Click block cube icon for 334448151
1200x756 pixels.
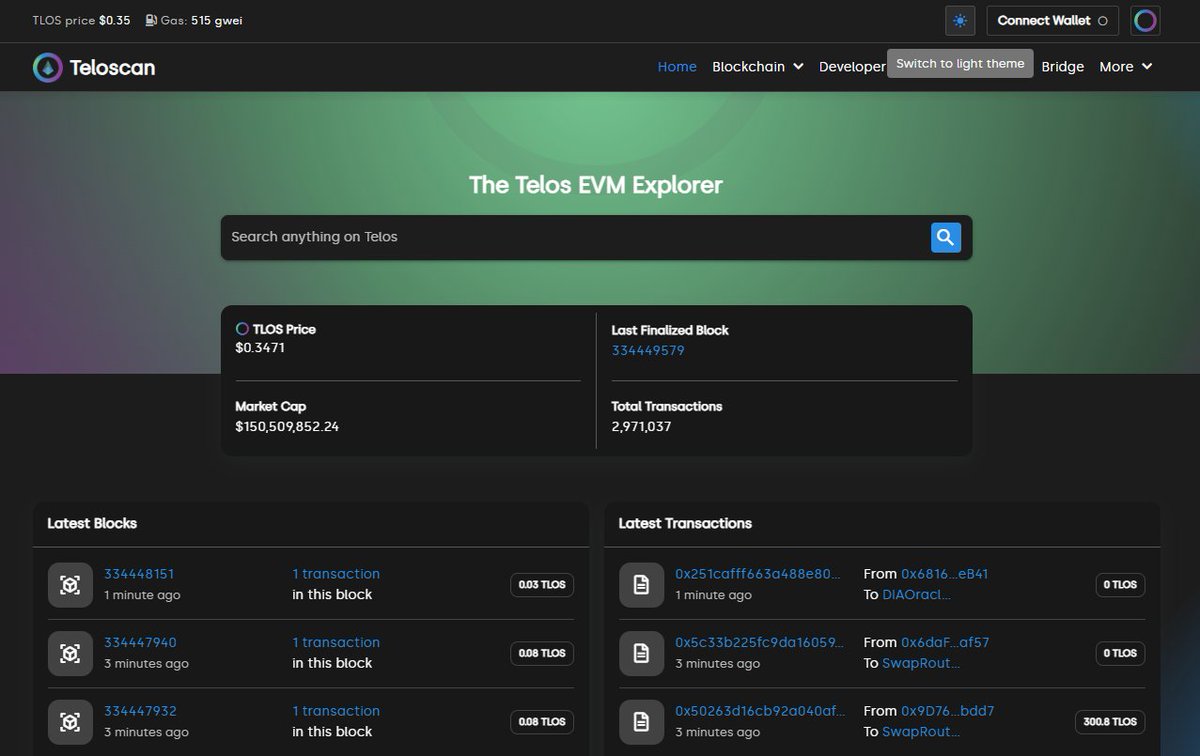tap(70, 585)
